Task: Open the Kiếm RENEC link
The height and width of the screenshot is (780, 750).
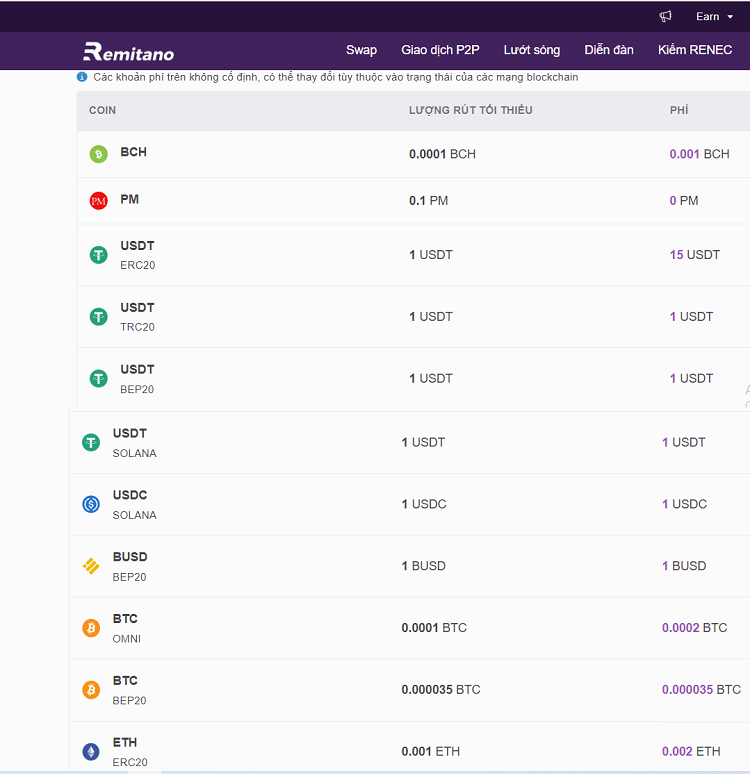Action: coord(695,50)
